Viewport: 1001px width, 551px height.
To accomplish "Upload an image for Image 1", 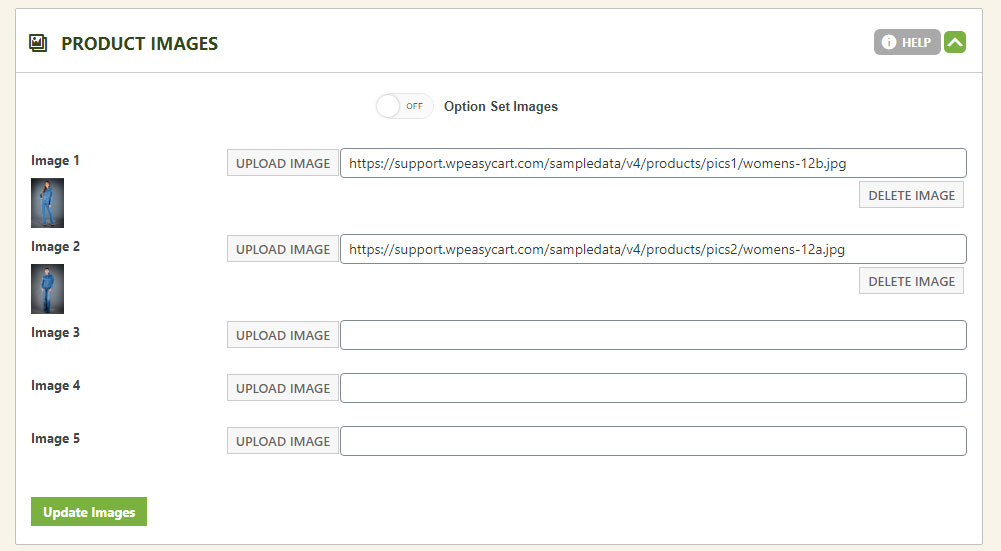I will pyautogui.click(x=283, y=163).
